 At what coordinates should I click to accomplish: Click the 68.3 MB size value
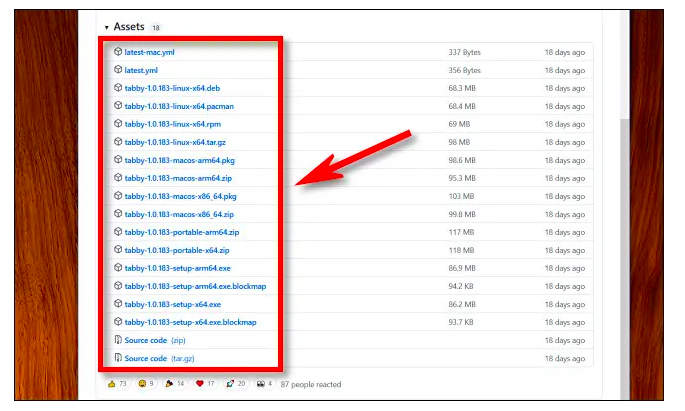point(462,88)
